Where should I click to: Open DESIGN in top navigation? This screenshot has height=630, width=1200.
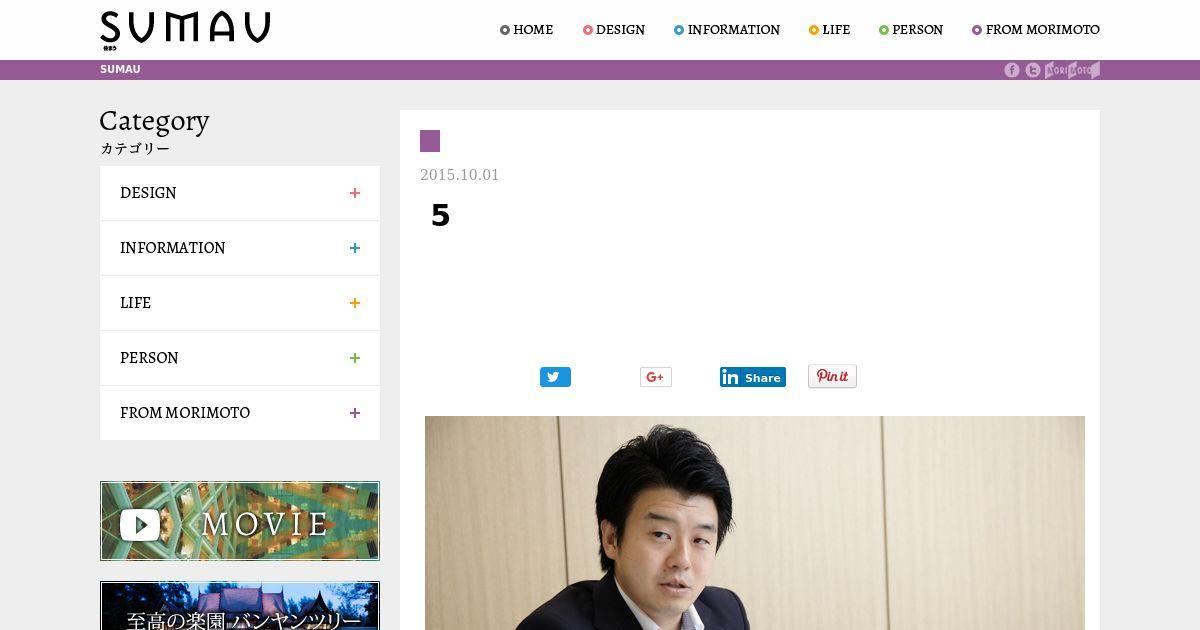click(614, 30)
